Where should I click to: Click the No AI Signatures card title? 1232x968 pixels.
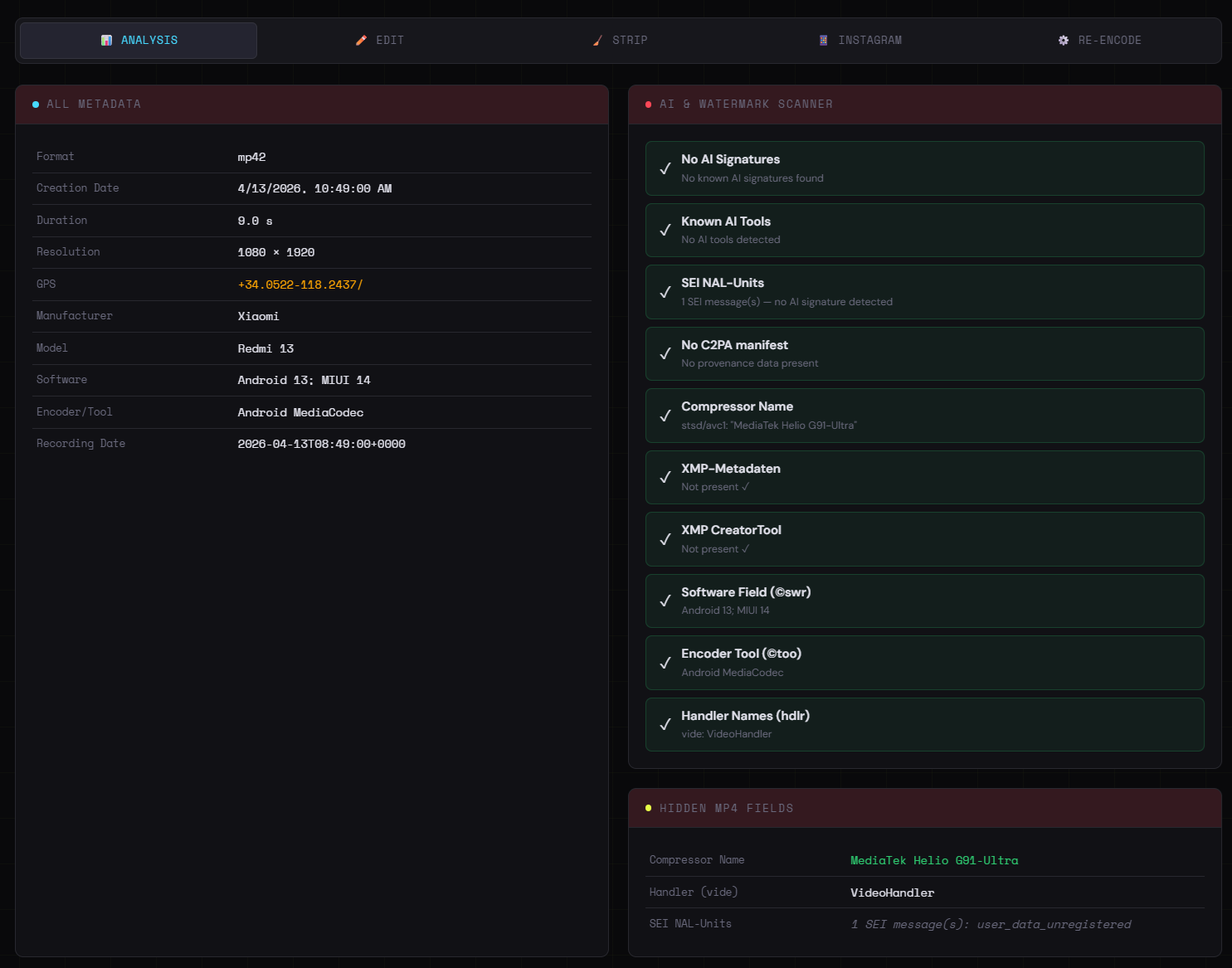[x=731, y=159]
